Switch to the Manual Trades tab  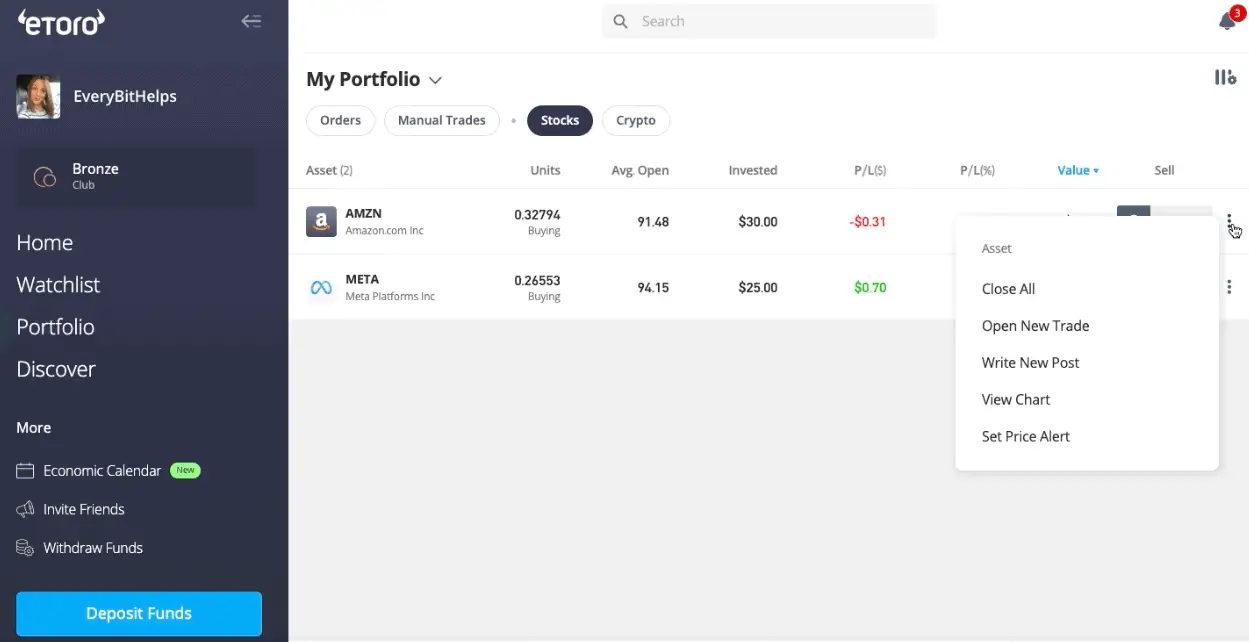(441, 121)
